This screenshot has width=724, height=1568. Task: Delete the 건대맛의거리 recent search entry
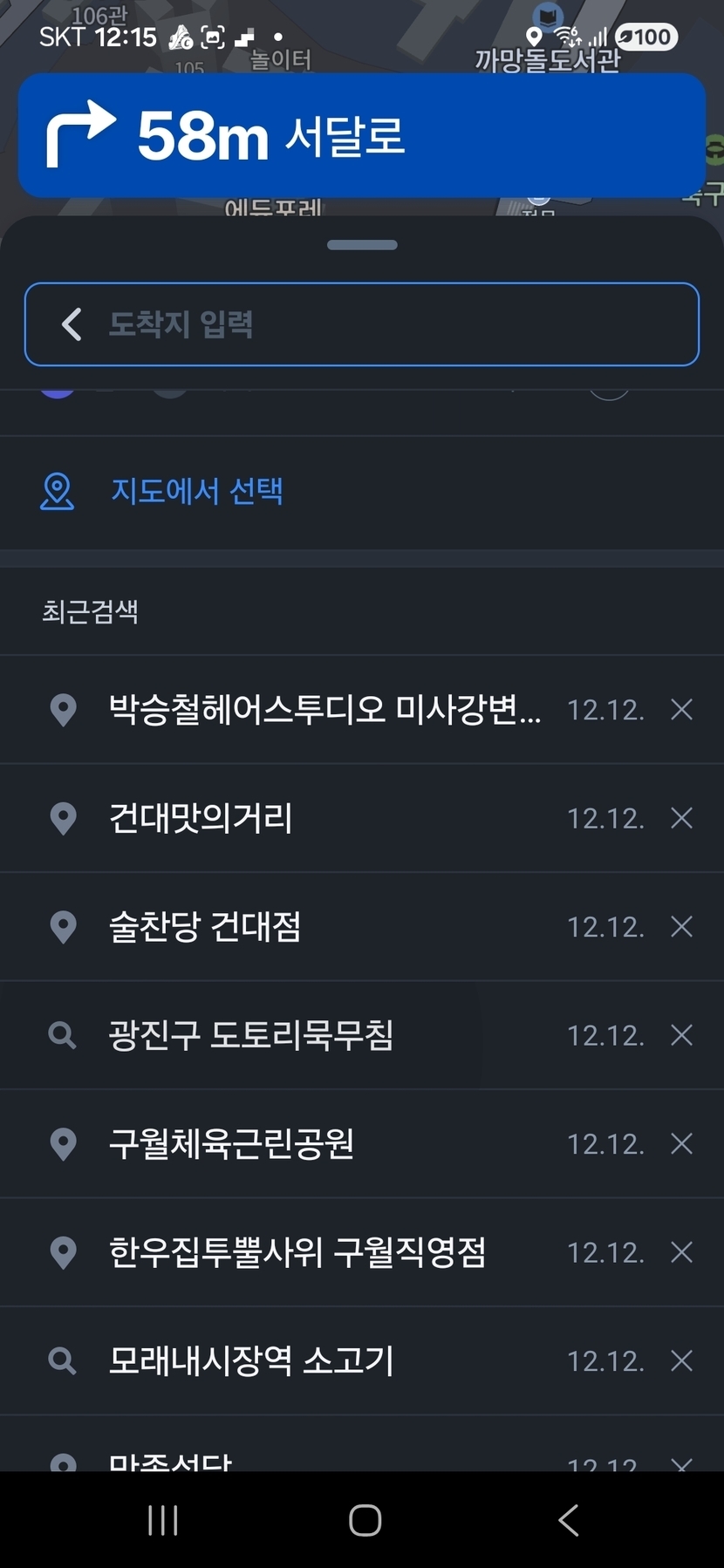point(681,818)
